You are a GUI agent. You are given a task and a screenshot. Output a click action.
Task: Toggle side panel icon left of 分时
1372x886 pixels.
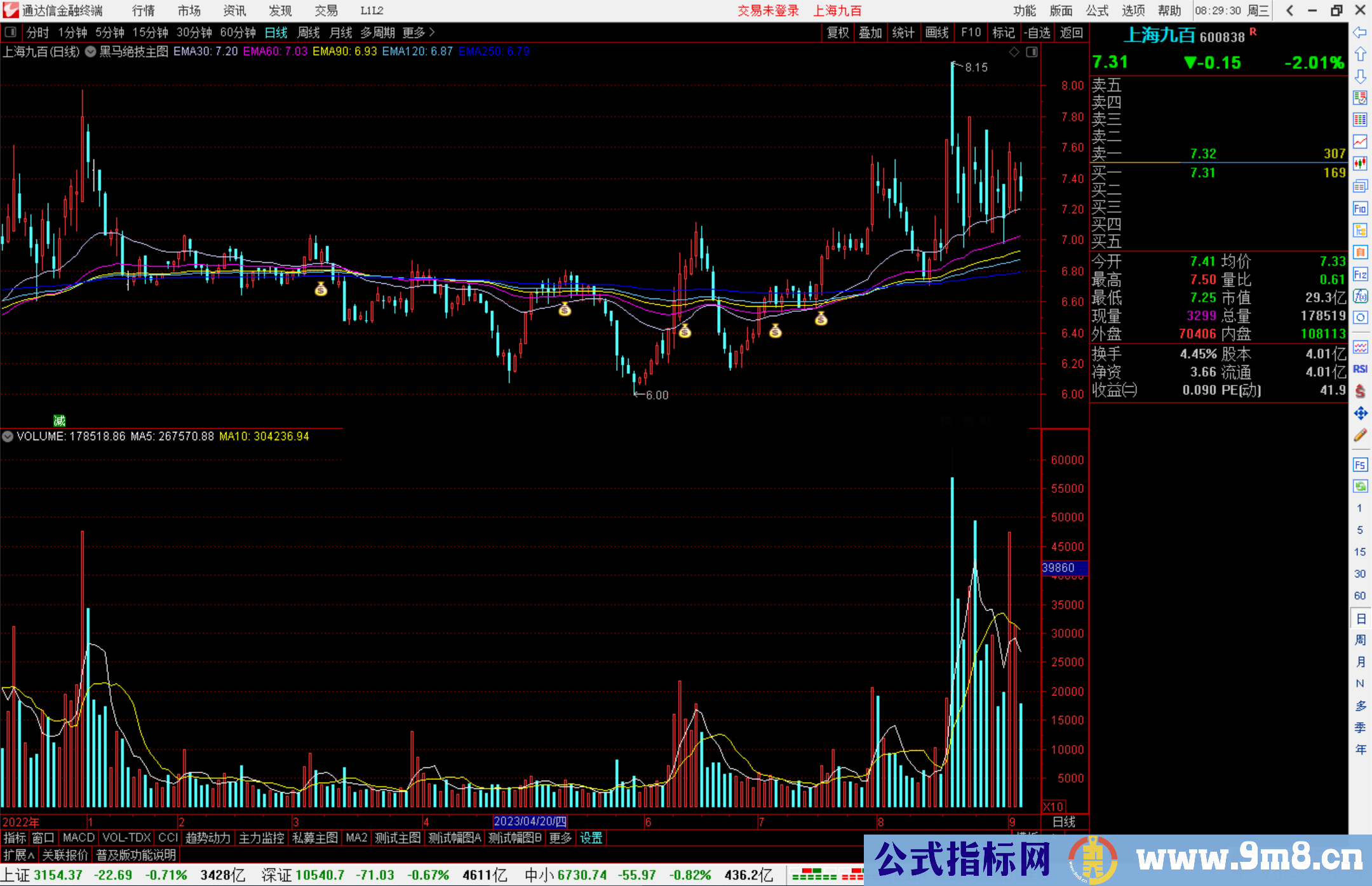10,32
